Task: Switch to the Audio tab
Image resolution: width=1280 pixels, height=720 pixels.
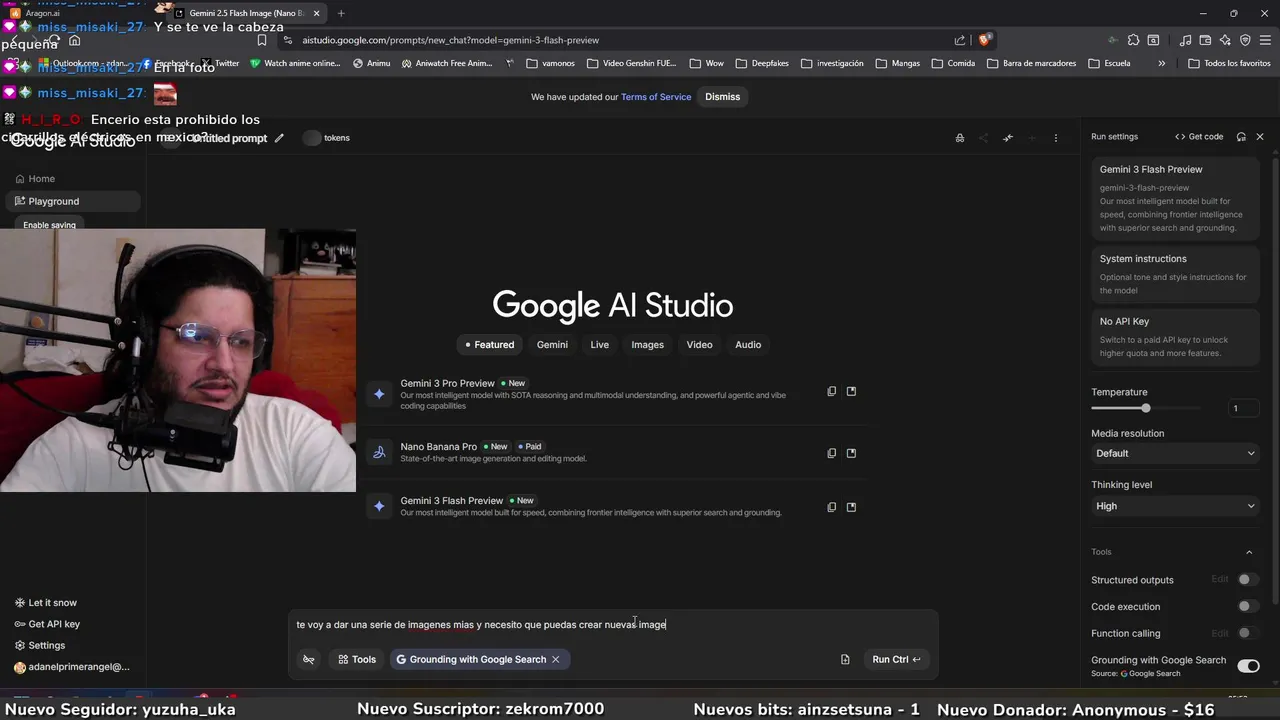Action: (x=748, y=345)
